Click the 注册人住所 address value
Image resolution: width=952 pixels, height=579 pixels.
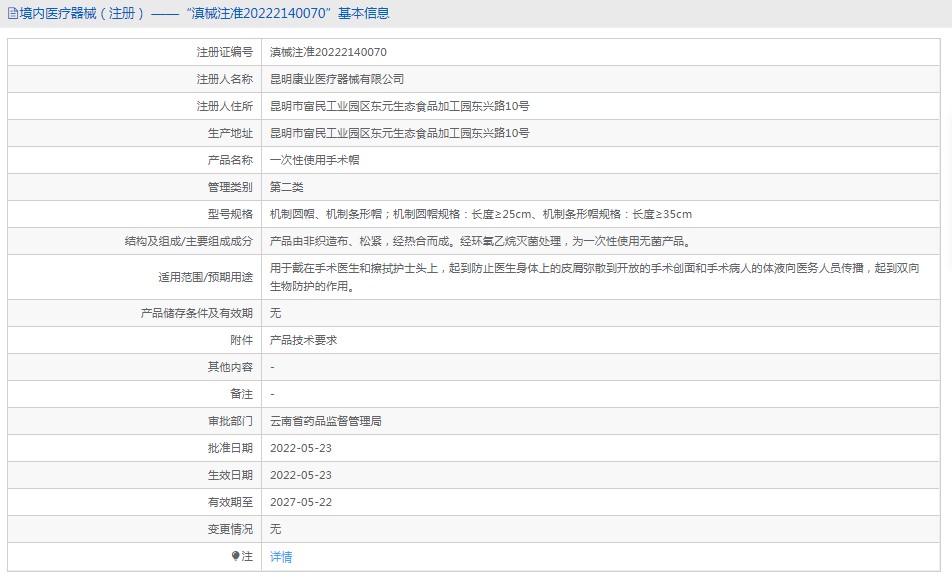pyautogui.click(x=400, y=106)
